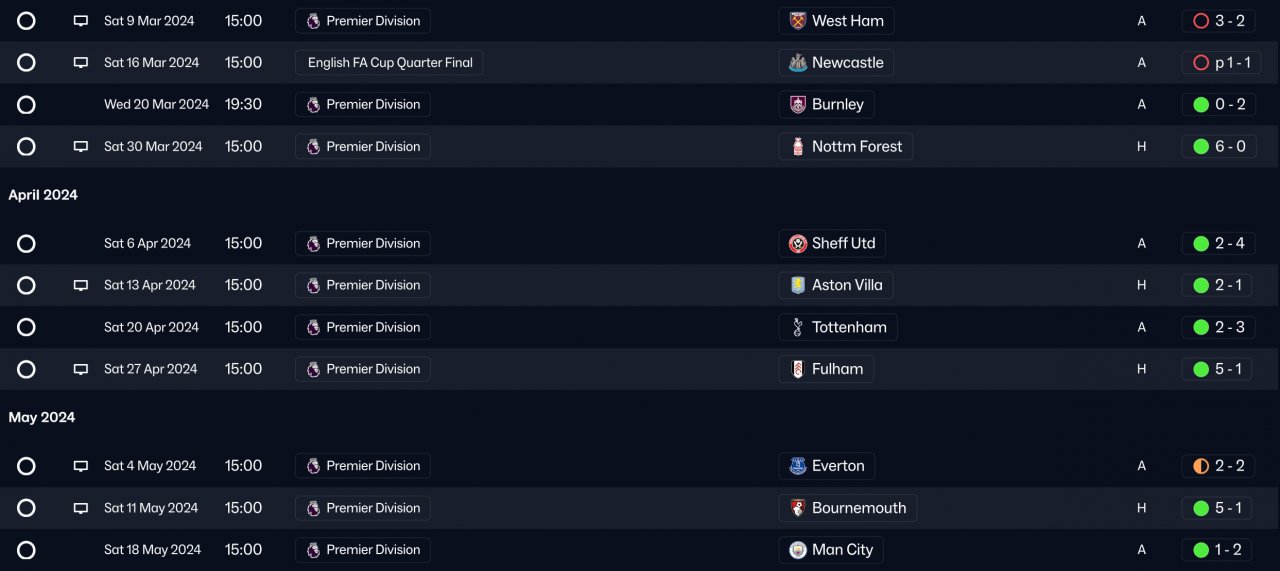Click the Tottenham club crest icon

click(798, 327)
